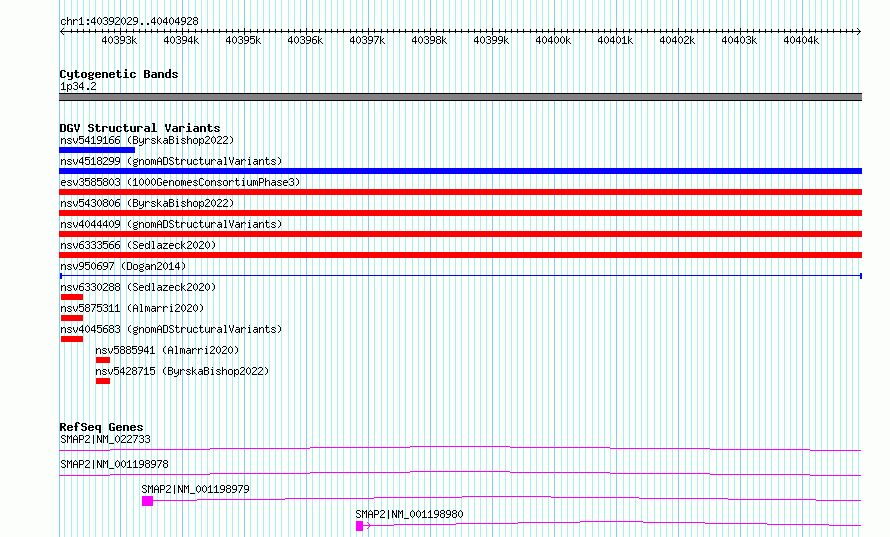Click the short red bar under nsv4045683
The width and height of the screenshot is (890, 537).
(x=72, y=339)
